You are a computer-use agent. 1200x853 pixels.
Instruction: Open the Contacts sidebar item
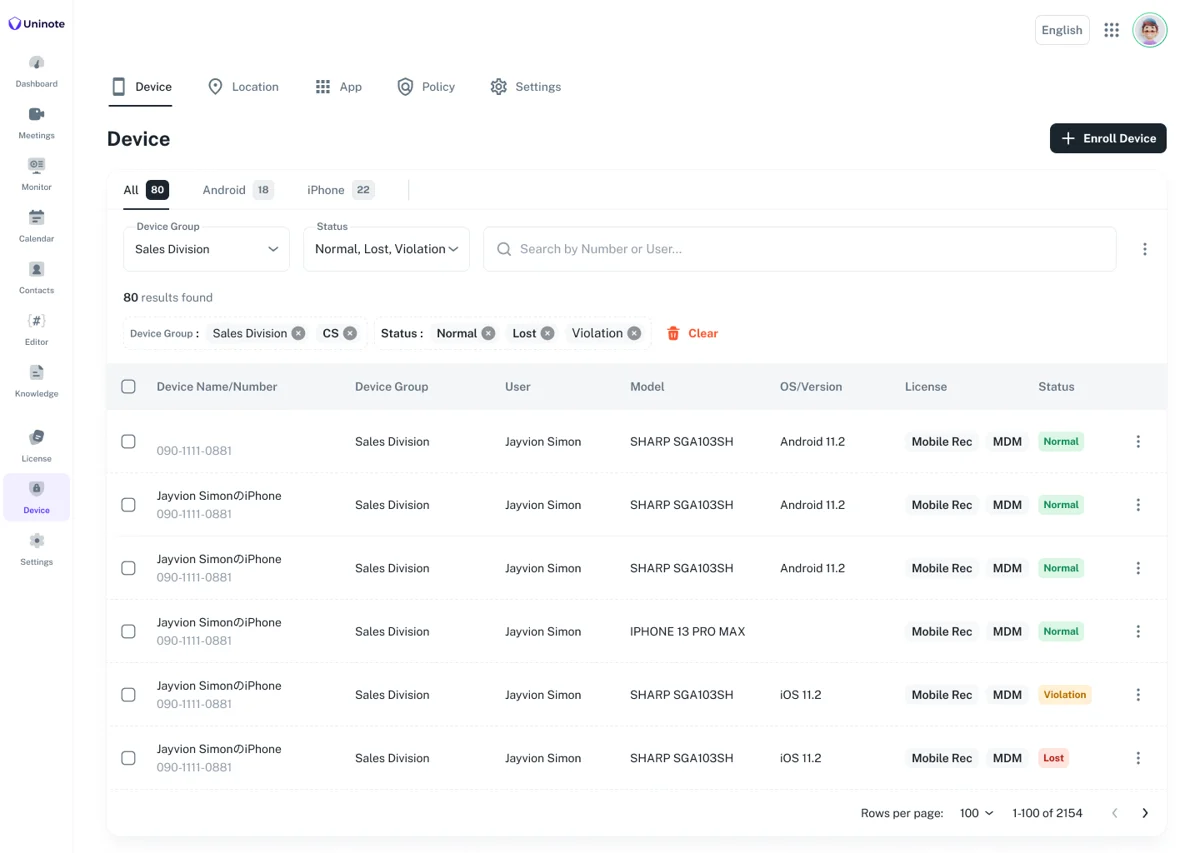tap(36, 278)
